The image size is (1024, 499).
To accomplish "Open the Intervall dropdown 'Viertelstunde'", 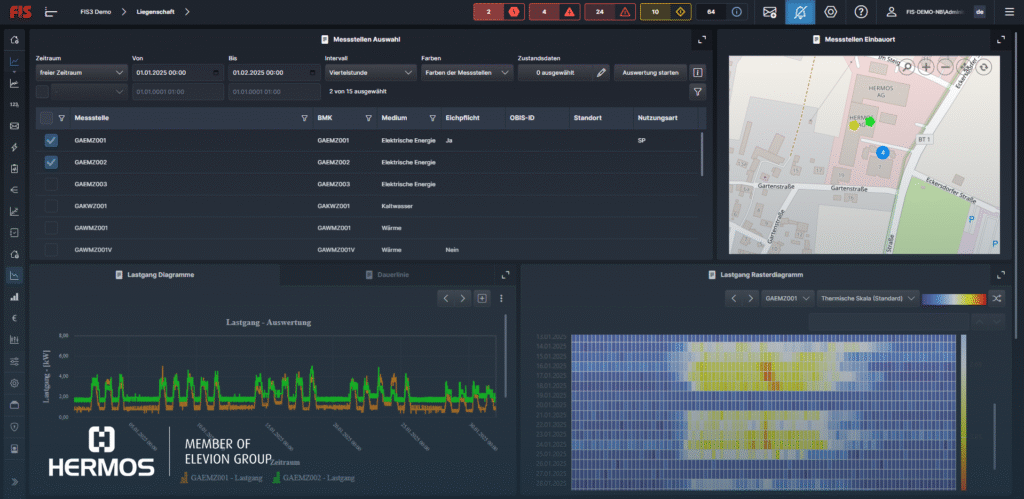I will tap(371, 72).
